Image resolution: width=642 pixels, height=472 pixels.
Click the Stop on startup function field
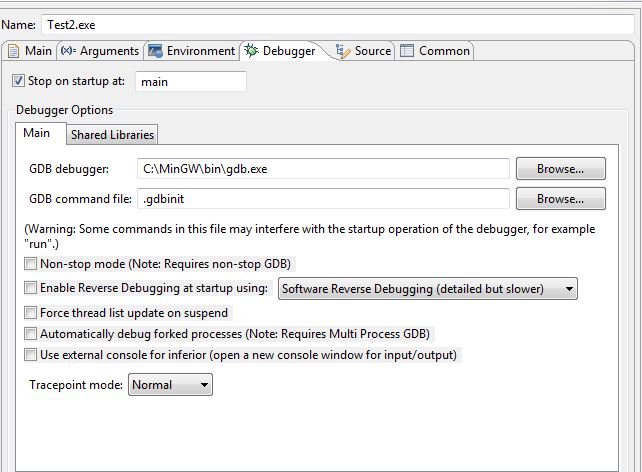(x=191, y=81)
